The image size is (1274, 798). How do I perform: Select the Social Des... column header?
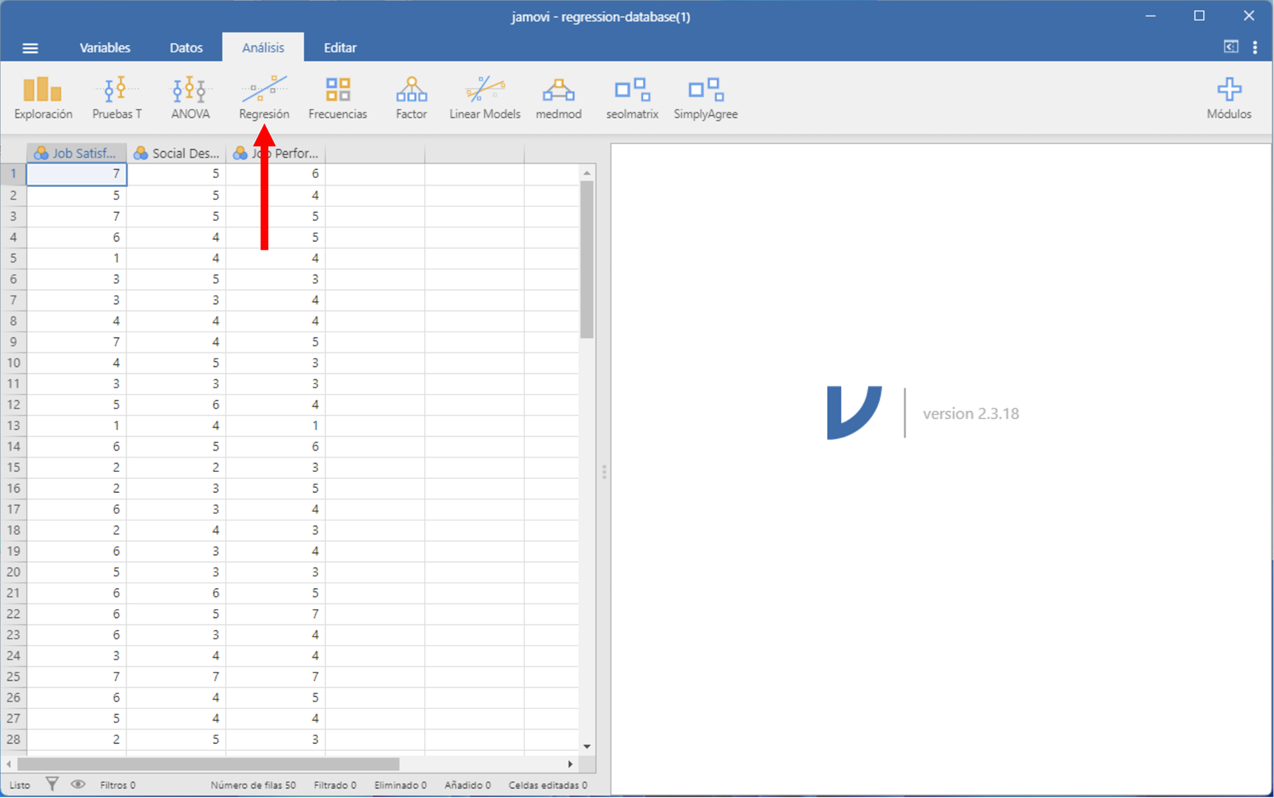pos(177,153)
